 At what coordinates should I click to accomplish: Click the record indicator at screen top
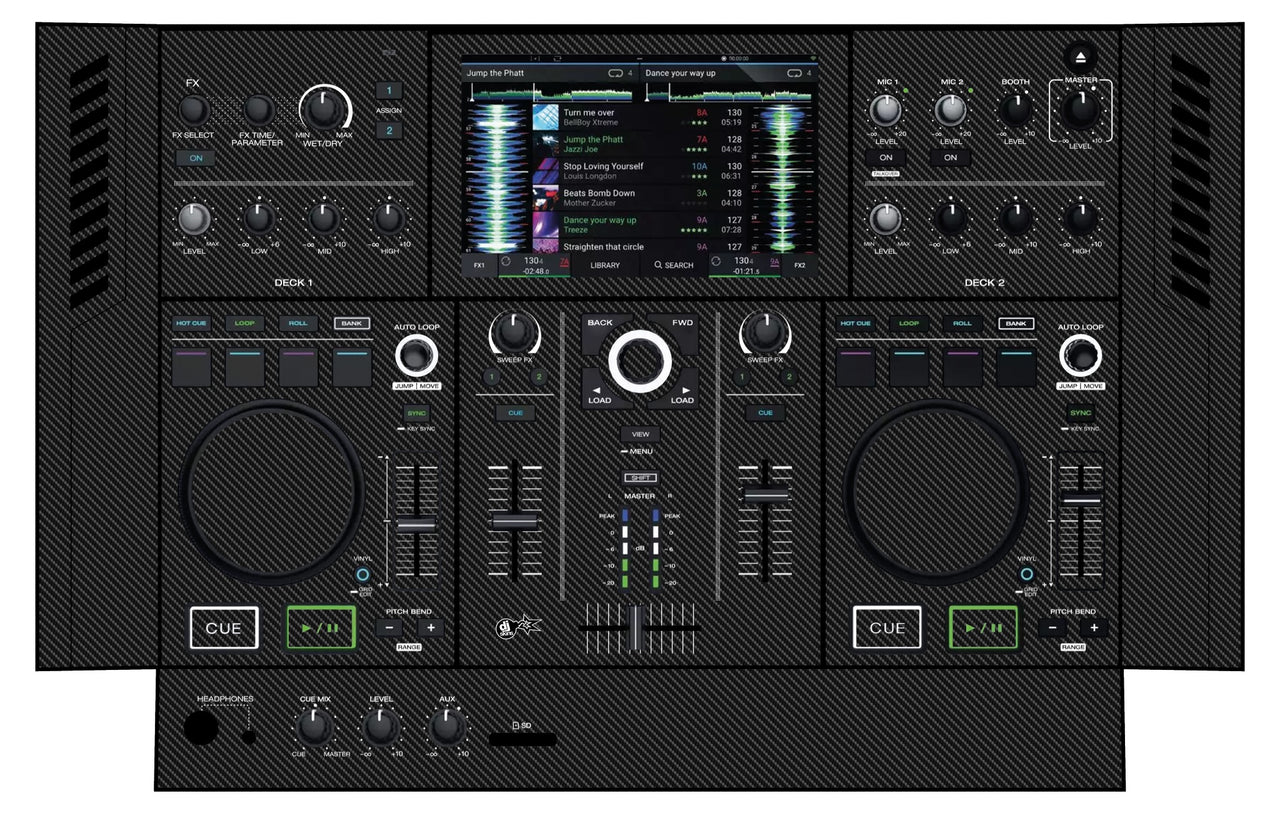point(724,58)
